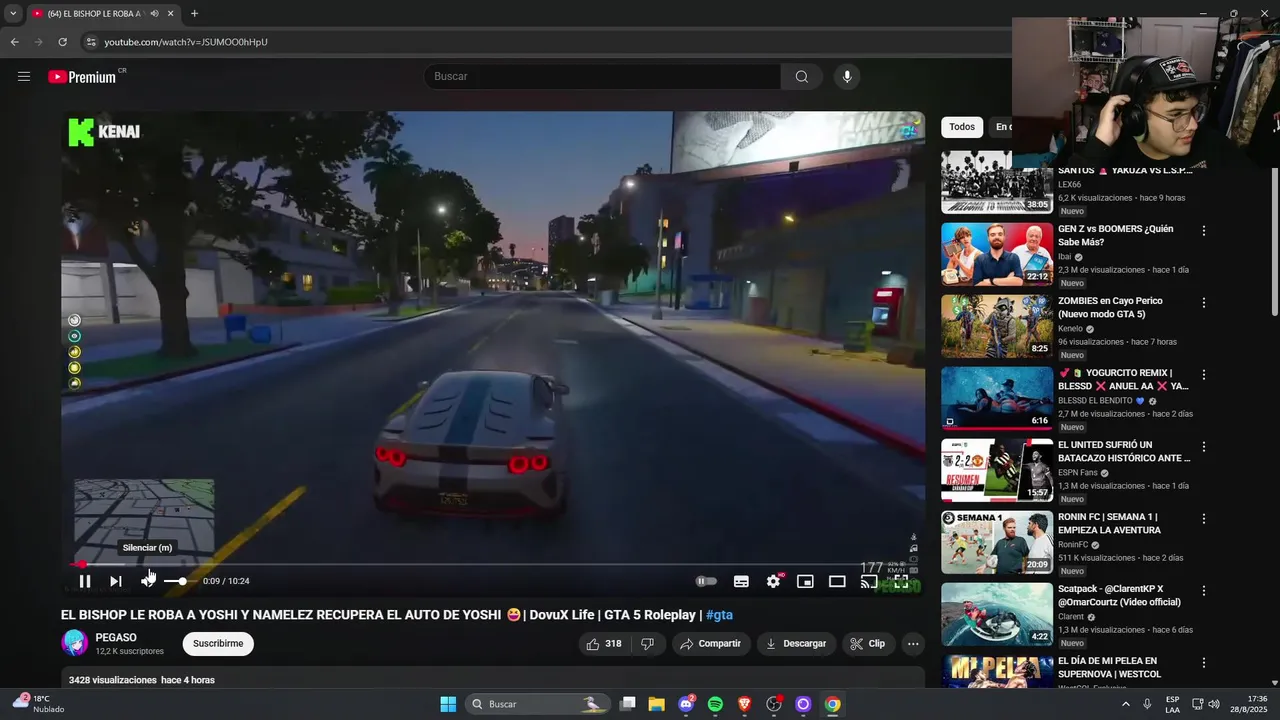Subscribe with the Suscribirme button
This screenshot has width=1280, height=720.
218,644
